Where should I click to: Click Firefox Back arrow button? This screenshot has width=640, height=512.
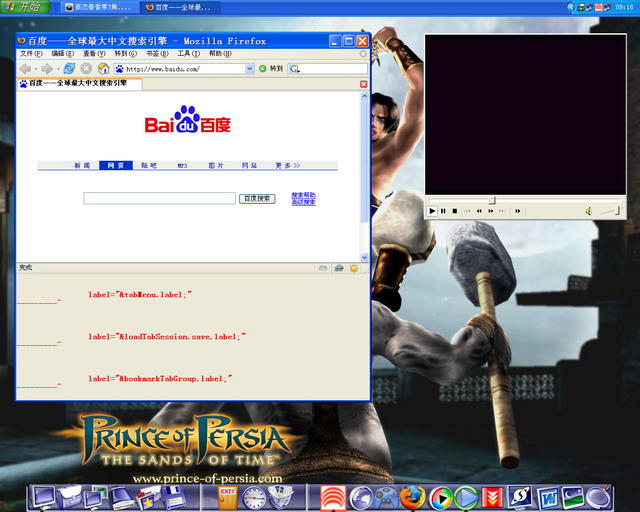click(x=25, y=69)
